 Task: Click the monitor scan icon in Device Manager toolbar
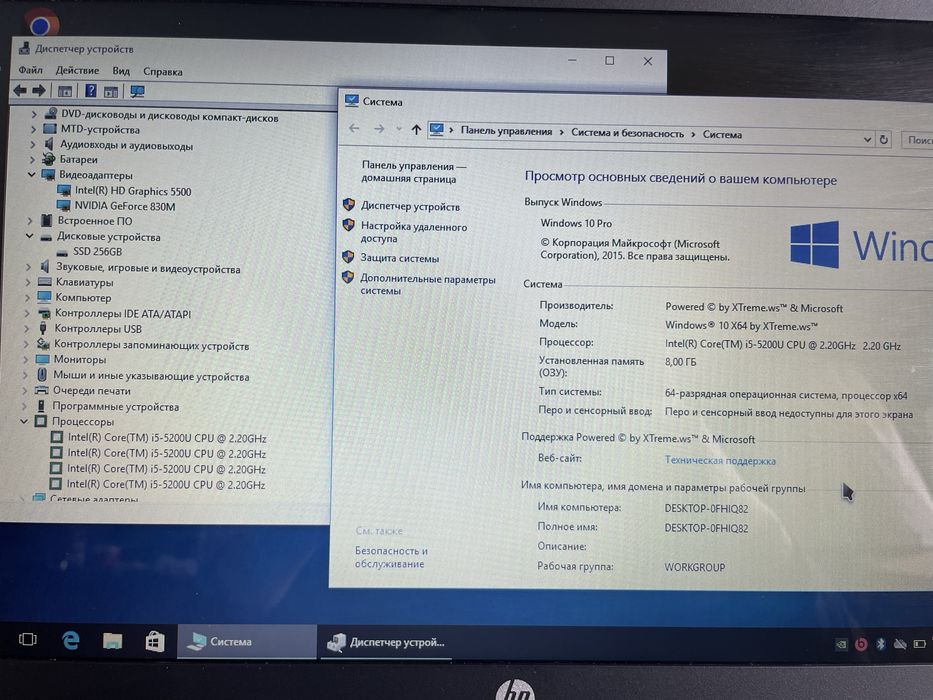(137, 91)
